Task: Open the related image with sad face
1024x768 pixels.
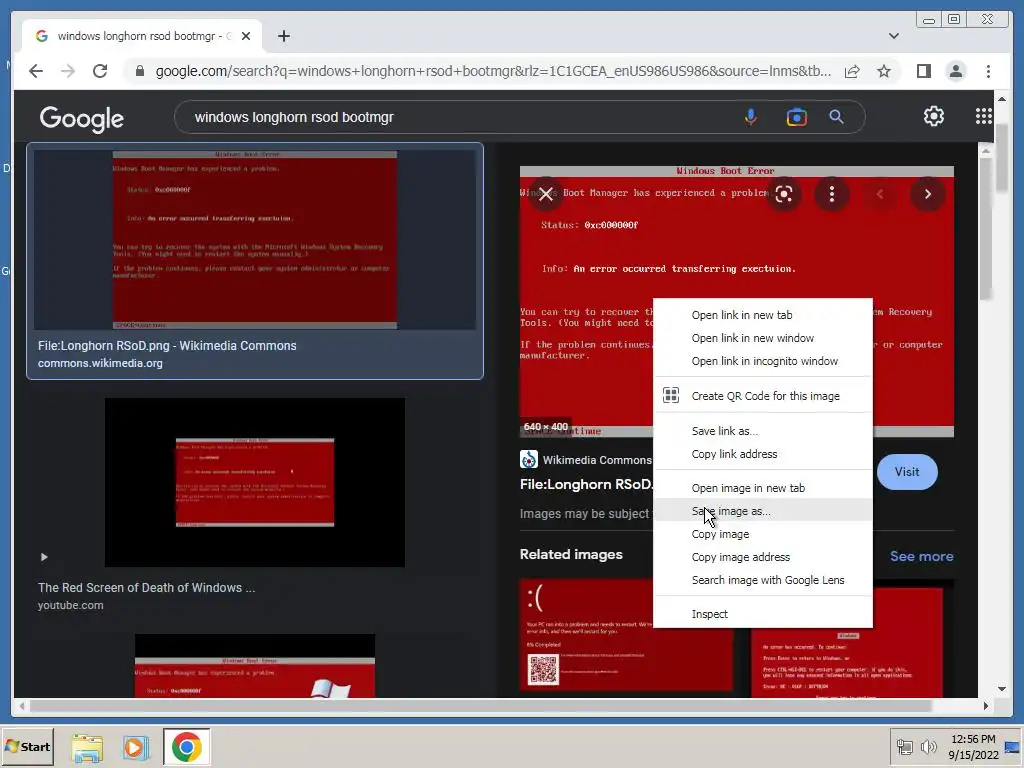Action: [626, 635]
